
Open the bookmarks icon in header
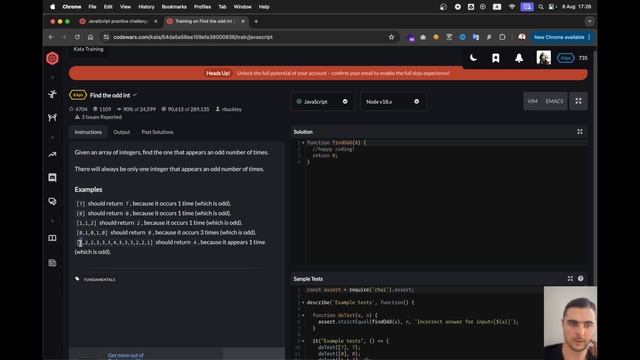(496, 58)
